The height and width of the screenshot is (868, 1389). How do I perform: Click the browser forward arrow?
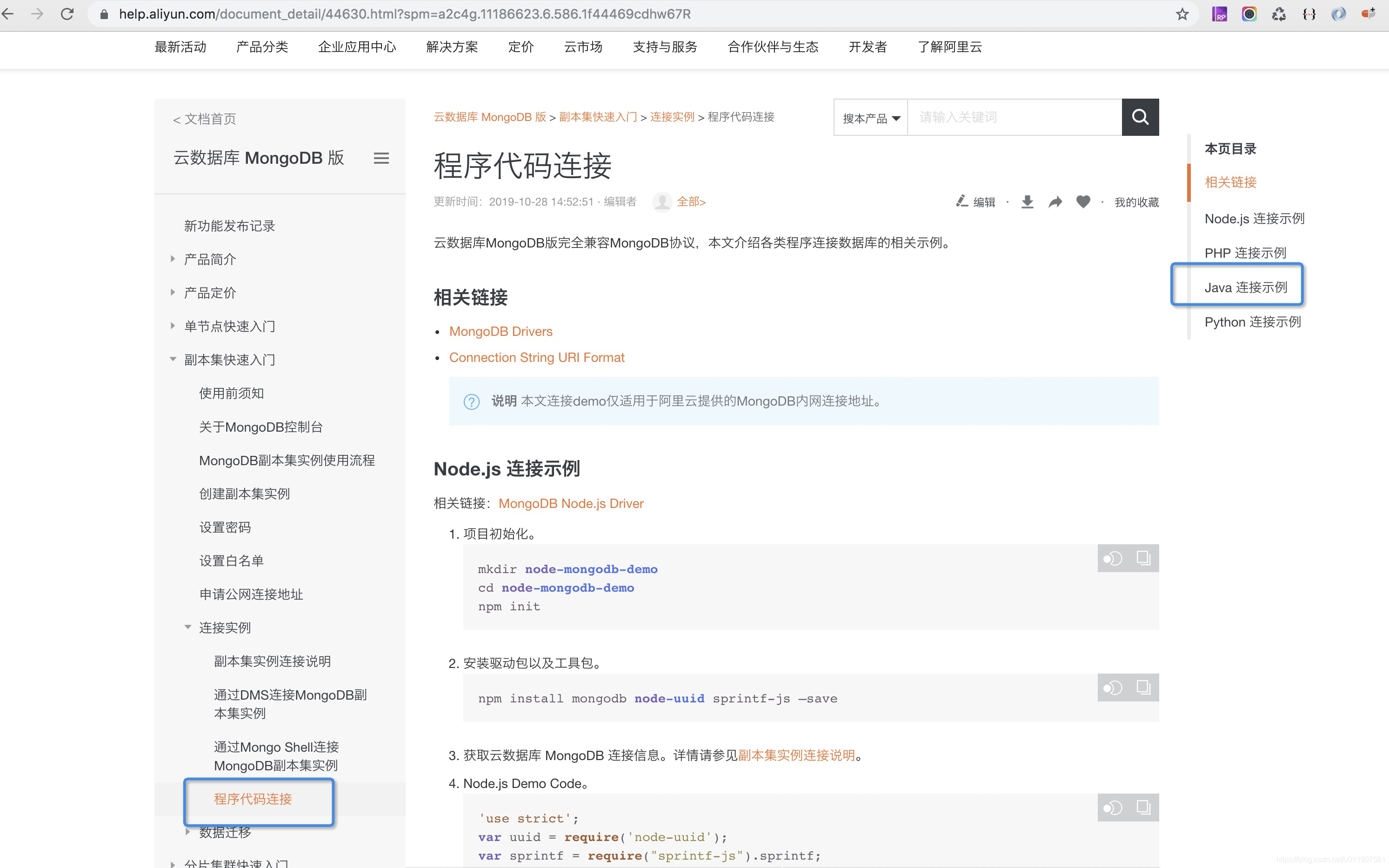(37, 14)
